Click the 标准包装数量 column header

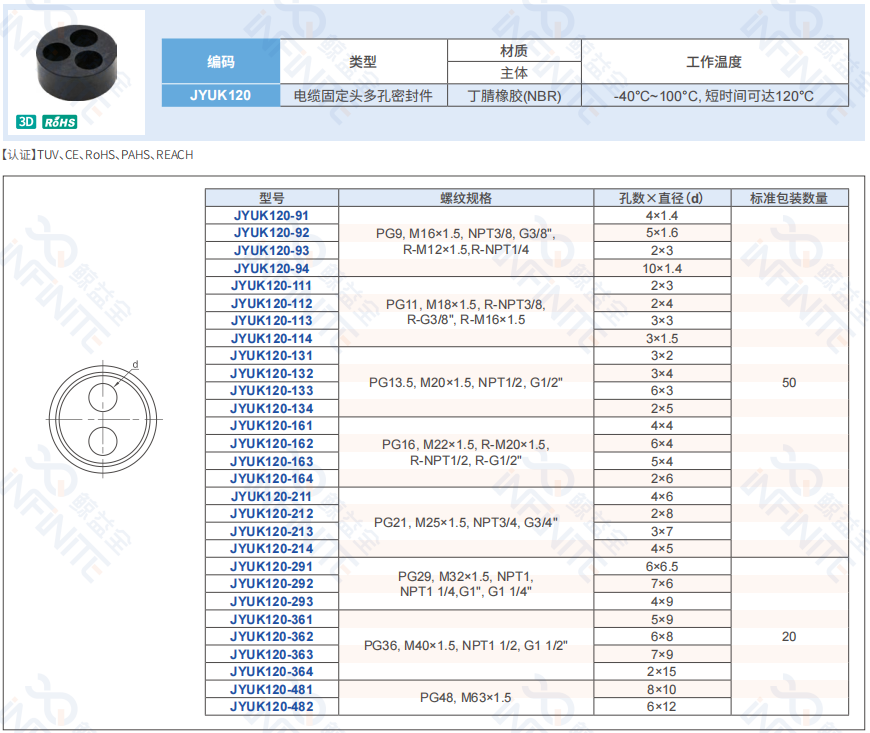(x=790, y=198)
